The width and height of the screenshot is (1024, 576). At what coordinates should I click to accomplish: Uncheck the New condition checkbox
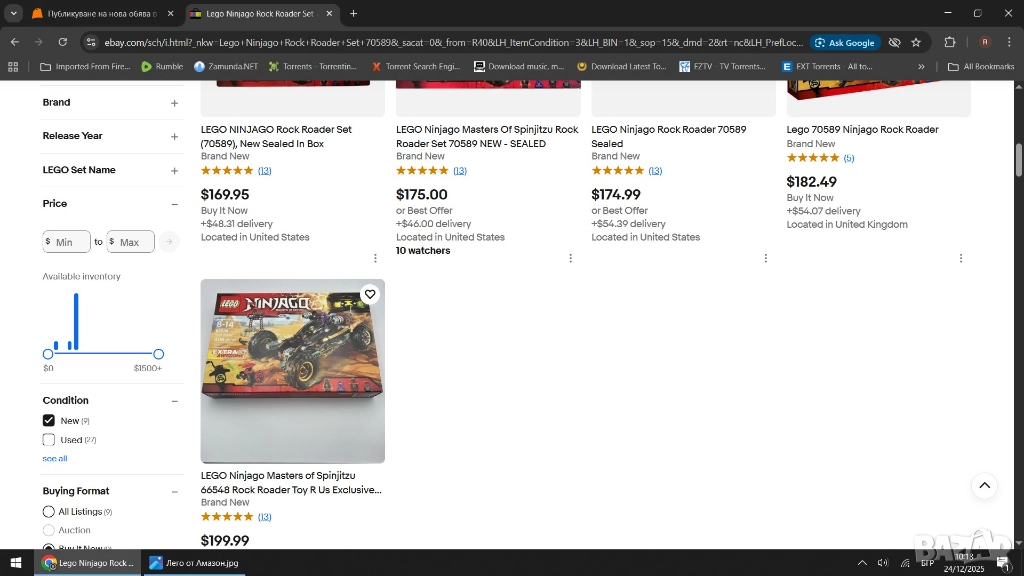click(49, 421)
